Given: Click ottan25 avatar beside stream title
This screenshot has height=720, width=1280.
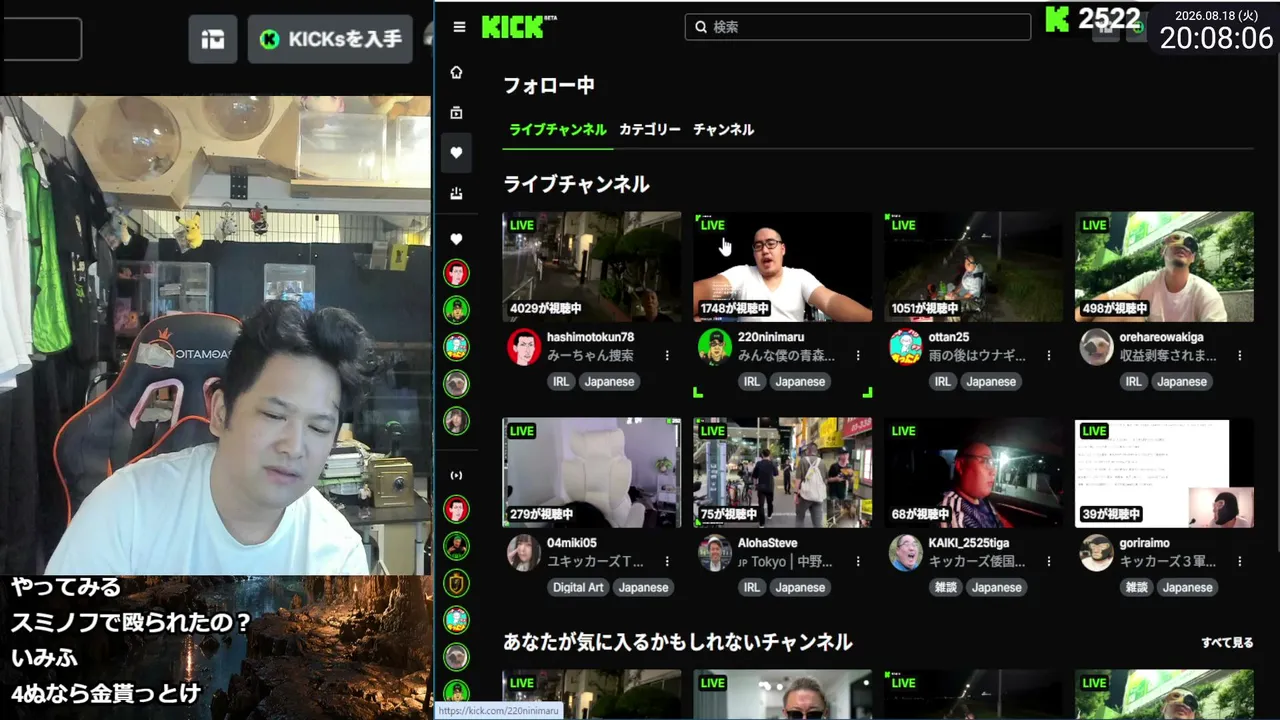Looking at the screenshot, I should click(x=906, y=347).
